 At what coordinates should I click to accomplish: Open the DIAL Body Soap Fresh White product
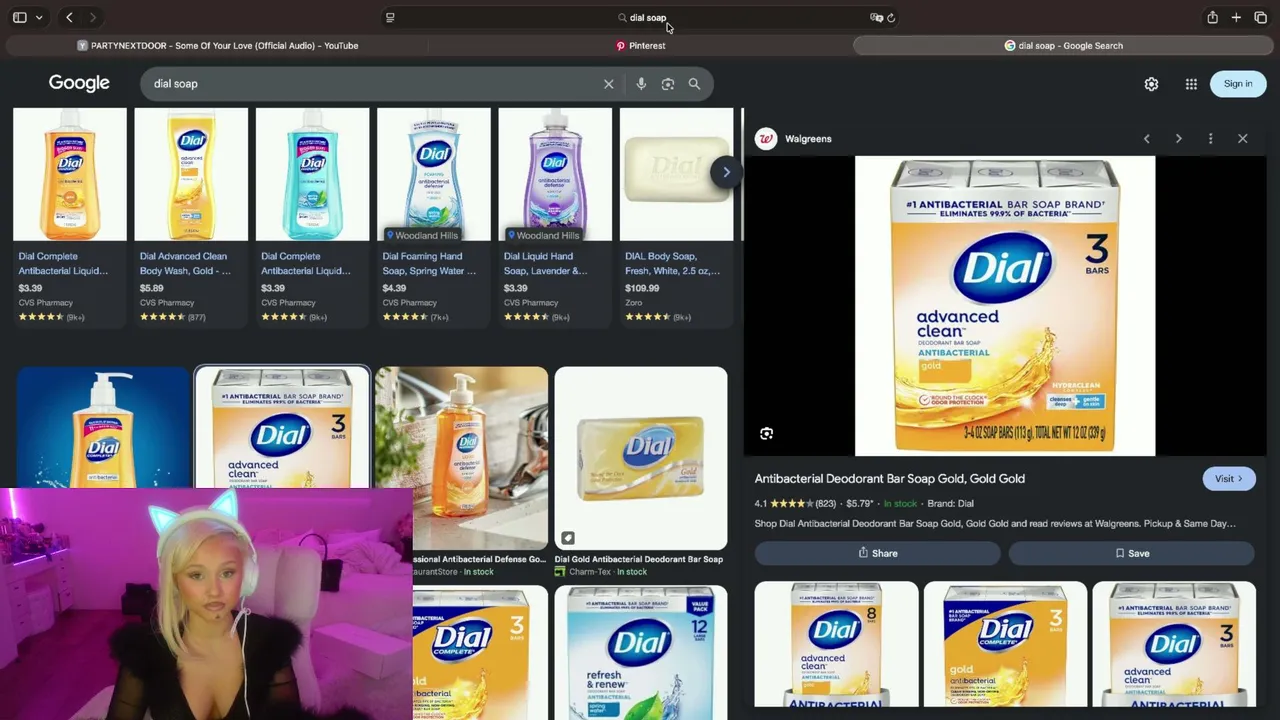pyautogui.click(x=676, y=216)
